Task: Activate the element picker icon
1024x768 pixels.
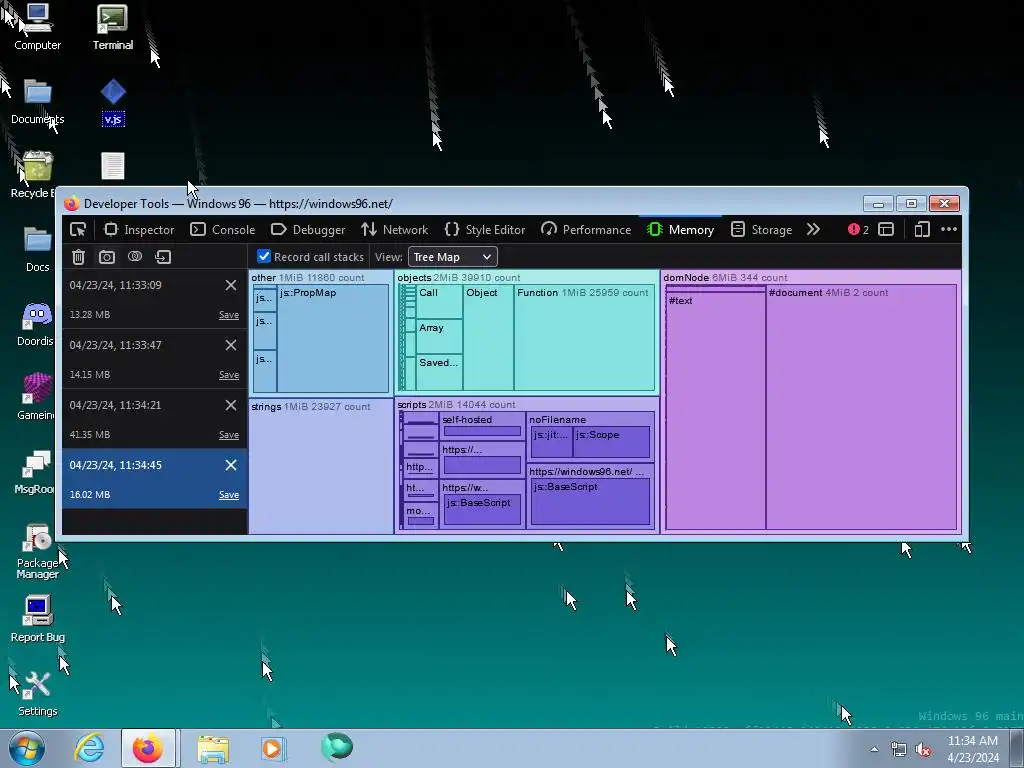Action: (x=78, y=230)
